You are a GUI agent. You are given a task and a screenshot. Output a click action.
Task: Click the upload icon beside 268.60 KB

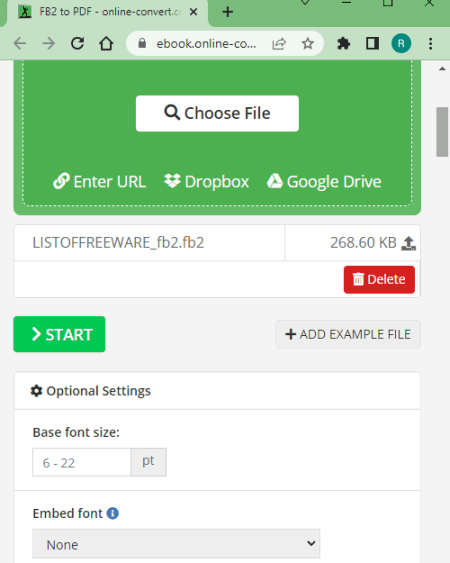(x=408, y=243)
